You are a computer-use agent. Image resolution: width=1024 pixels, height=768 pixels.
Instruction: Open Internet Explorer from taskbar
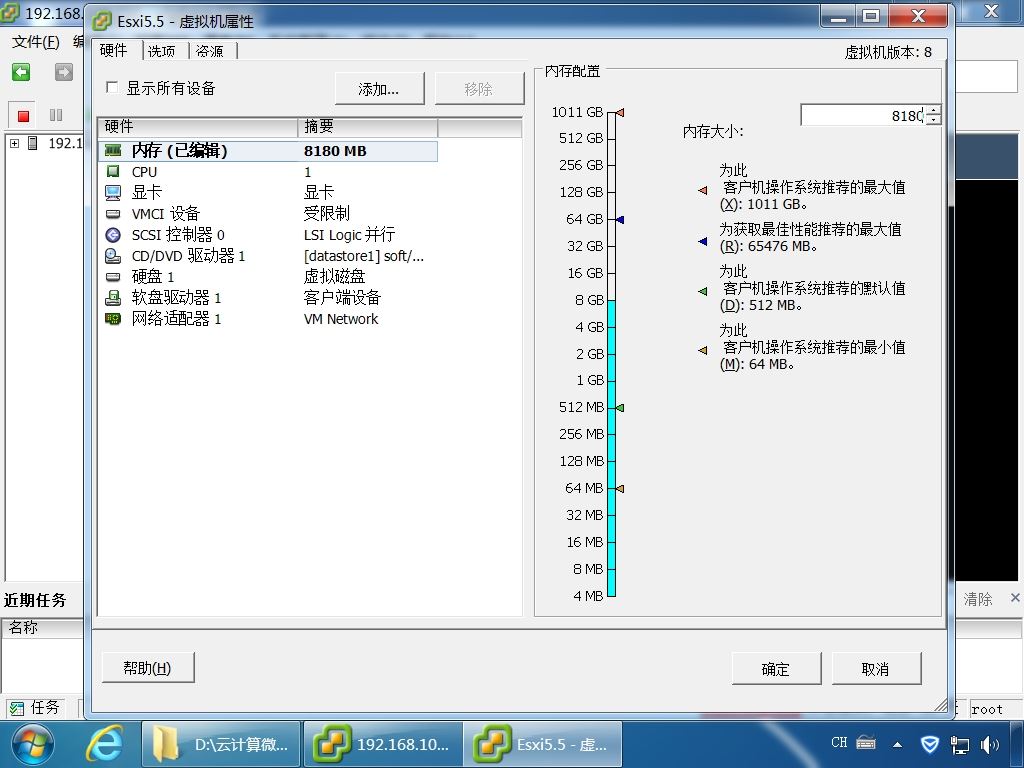coord(104,744)
